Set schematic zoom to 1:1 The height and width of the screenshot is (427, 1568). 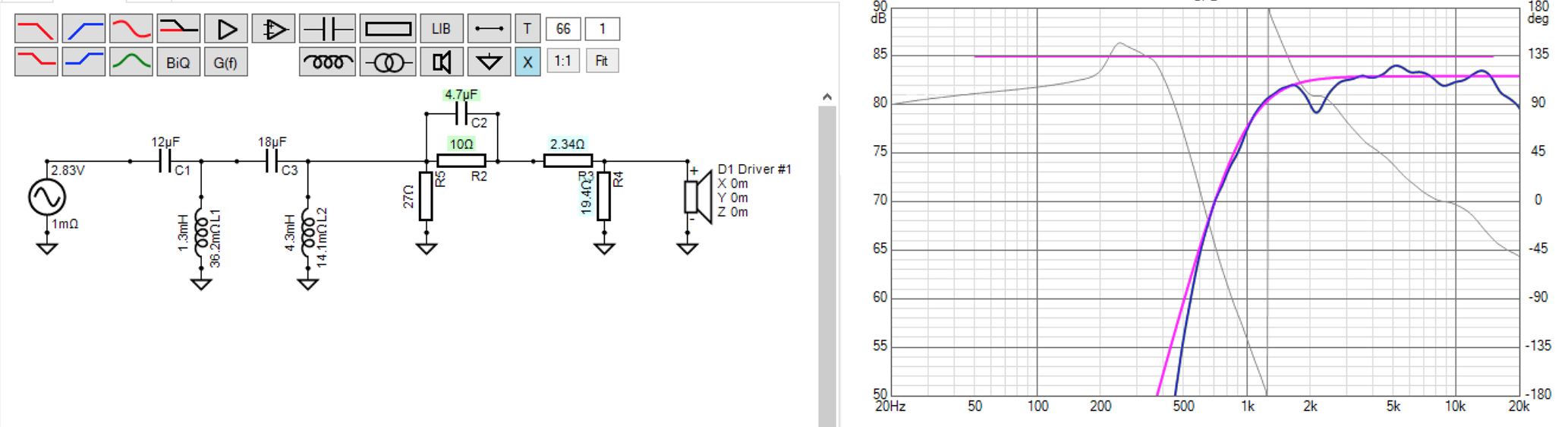pos(562,61)
